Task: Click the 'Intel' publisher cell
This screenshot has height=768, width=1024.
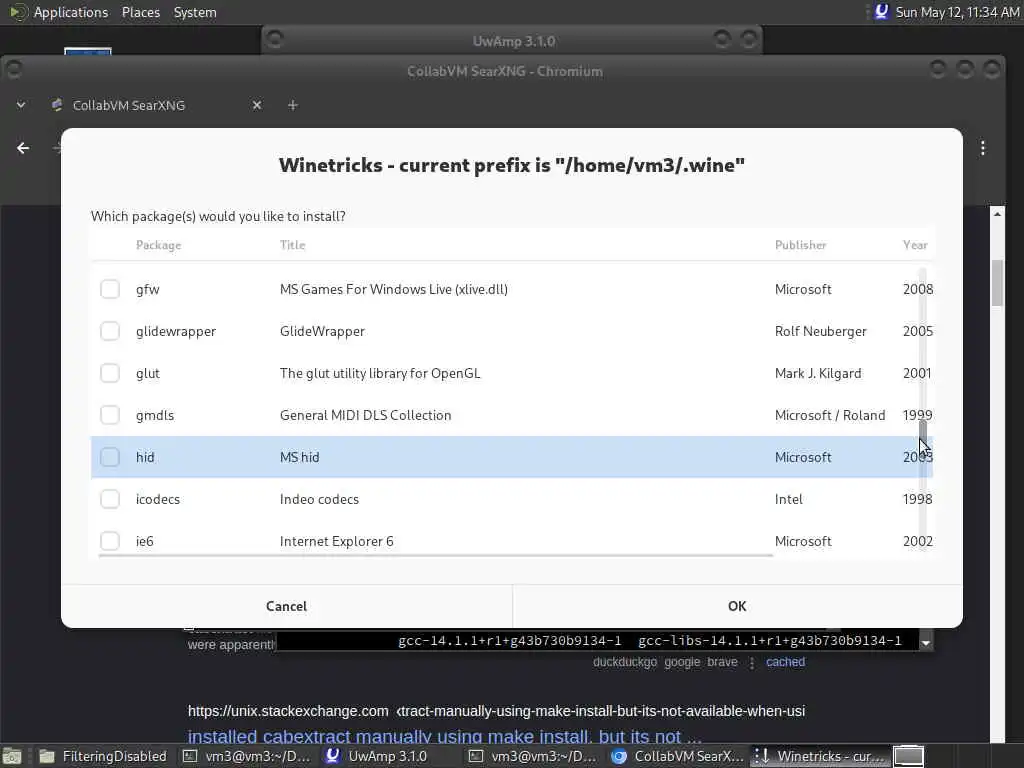Action: tap(788, 499)
